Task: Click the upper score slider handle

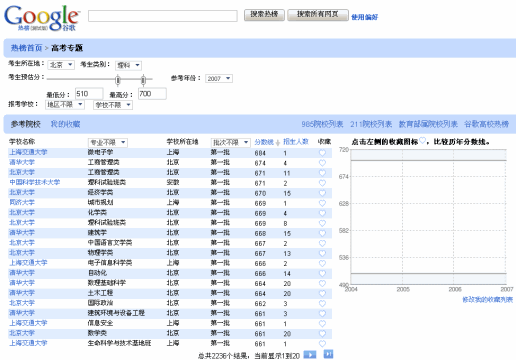Action: point(143,80)
